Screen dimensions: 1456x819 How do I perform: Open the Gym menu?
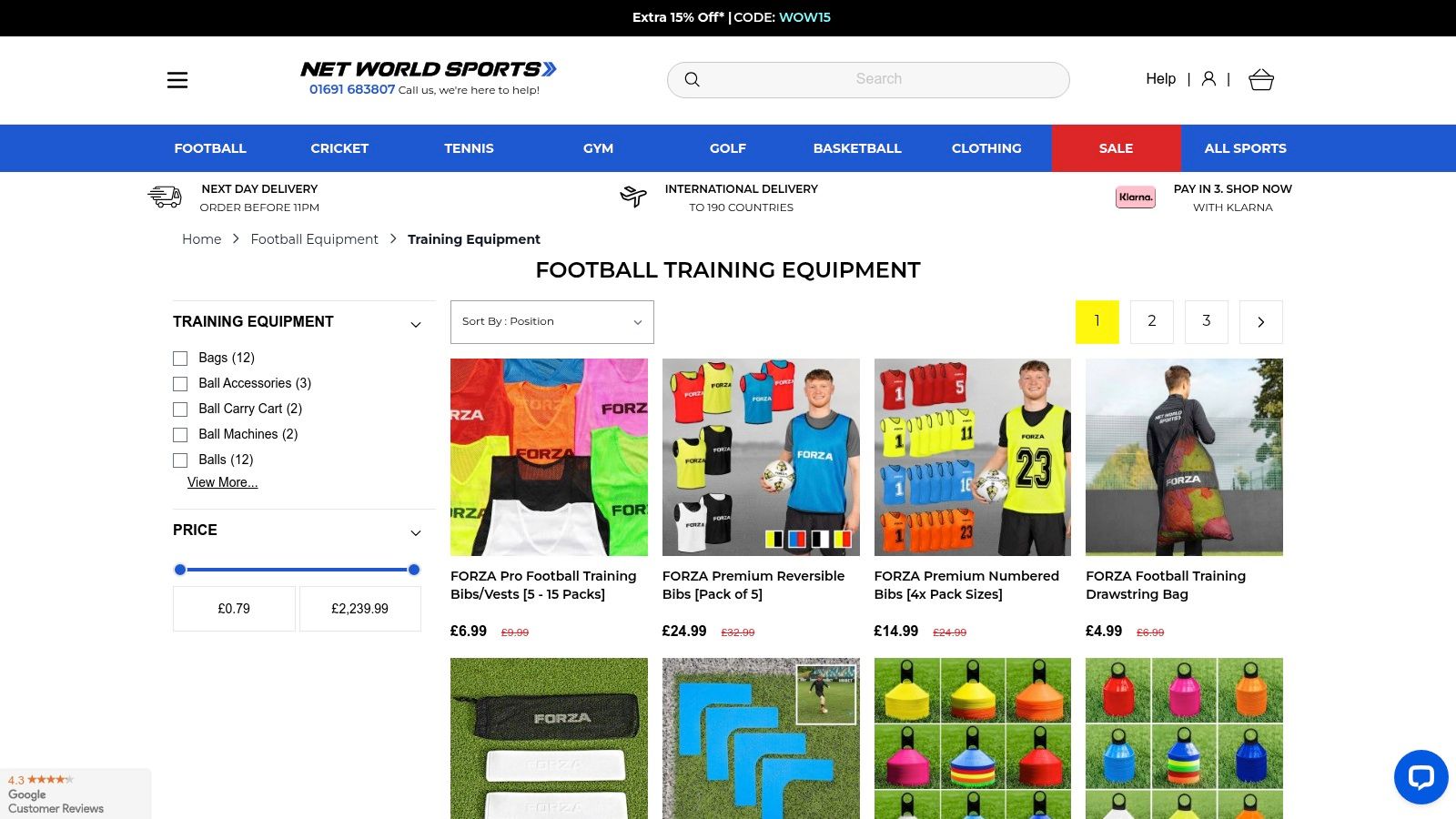tap(598, 148)
